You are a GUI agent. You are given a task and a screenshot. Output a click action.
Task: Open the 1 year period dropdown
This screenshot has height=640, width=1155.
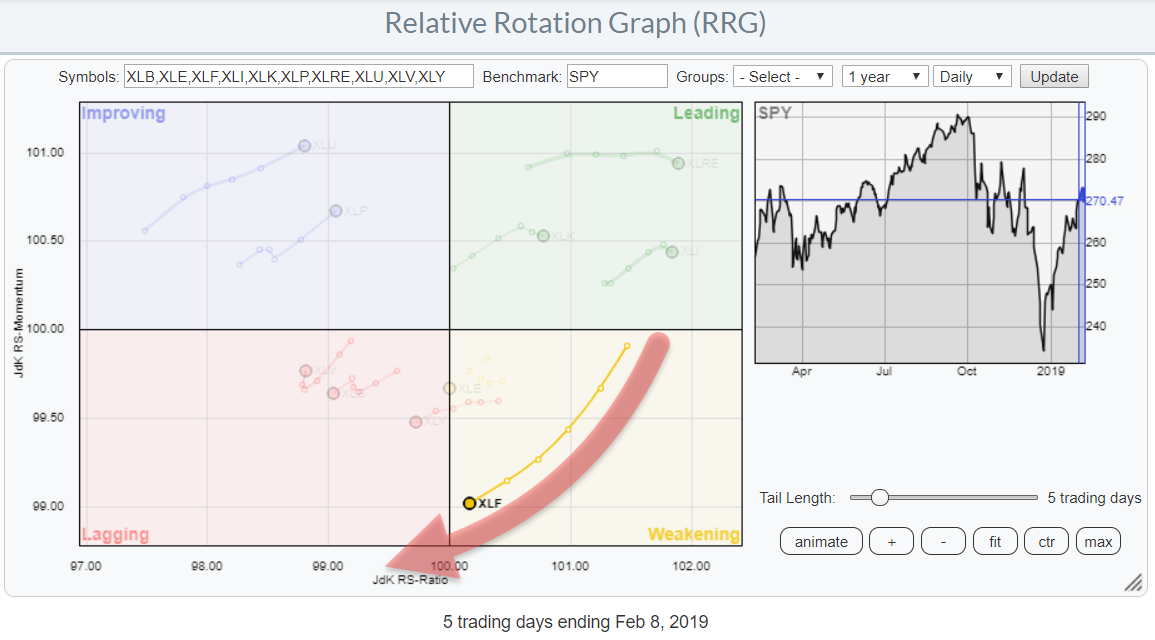click(x=885, y=77)
